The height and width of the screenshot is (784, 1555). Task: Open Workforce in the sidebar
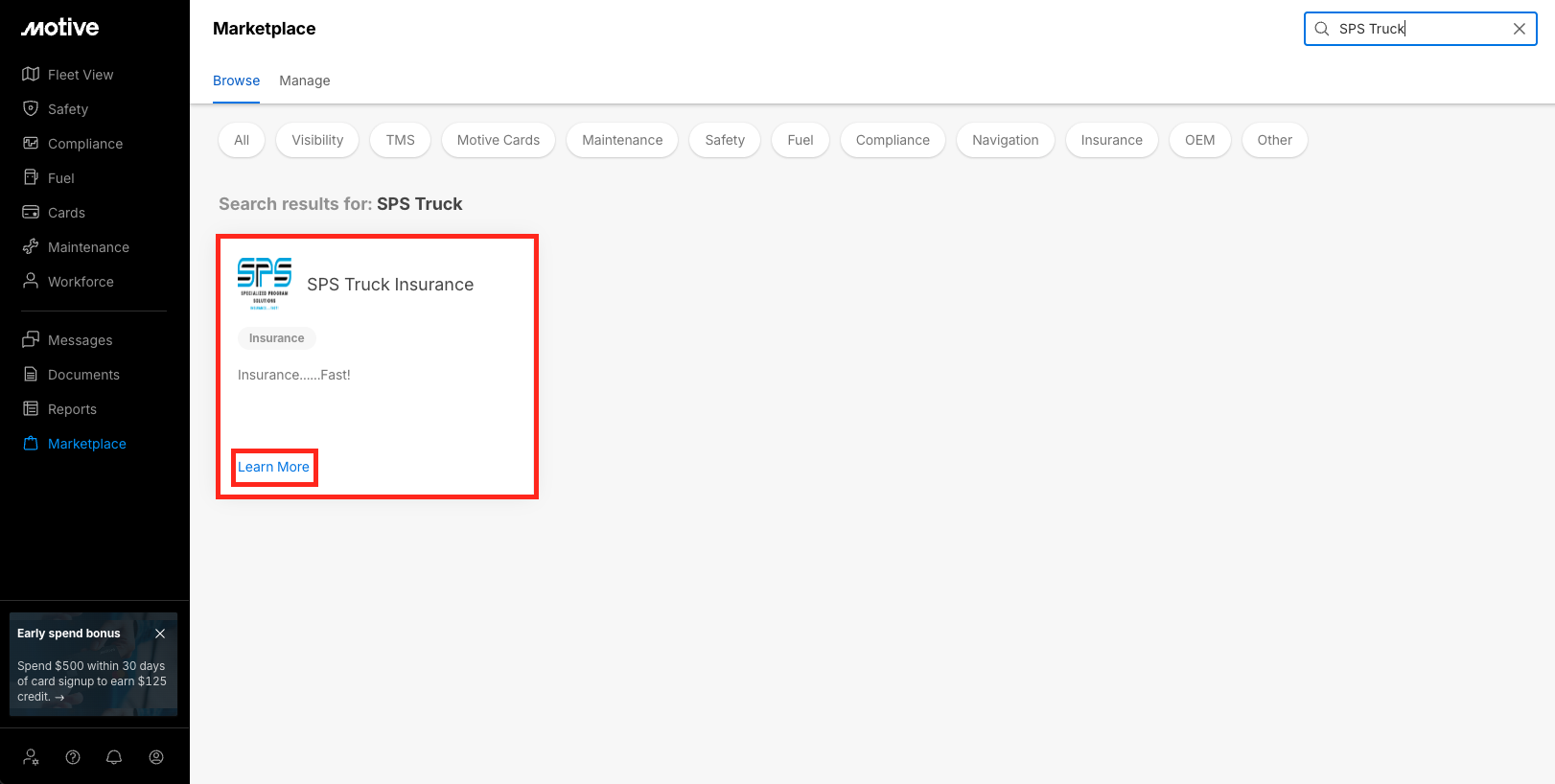(x=81, y=282)
